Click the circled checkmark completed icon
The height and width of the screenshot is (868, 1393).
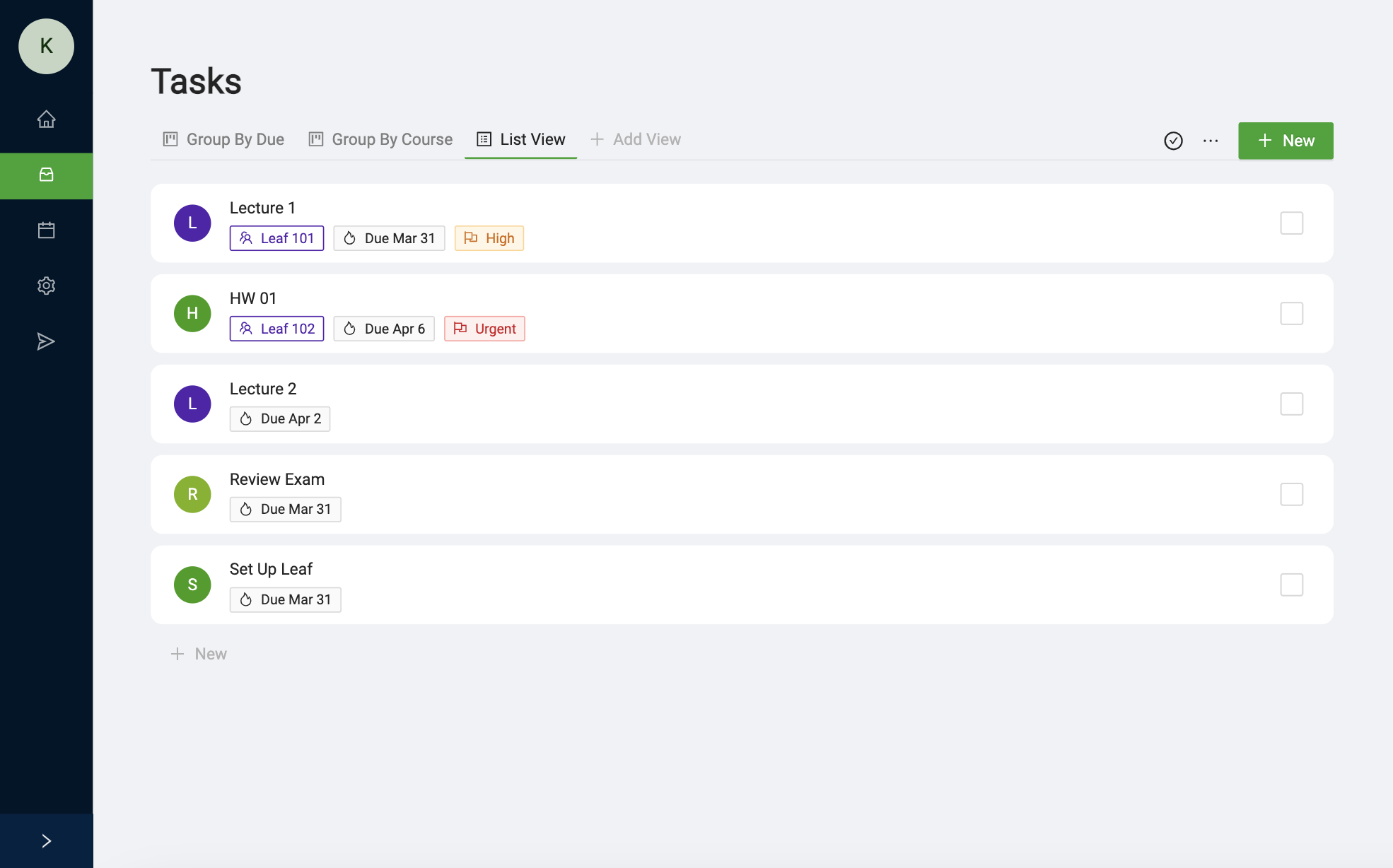click(1173, 141)
